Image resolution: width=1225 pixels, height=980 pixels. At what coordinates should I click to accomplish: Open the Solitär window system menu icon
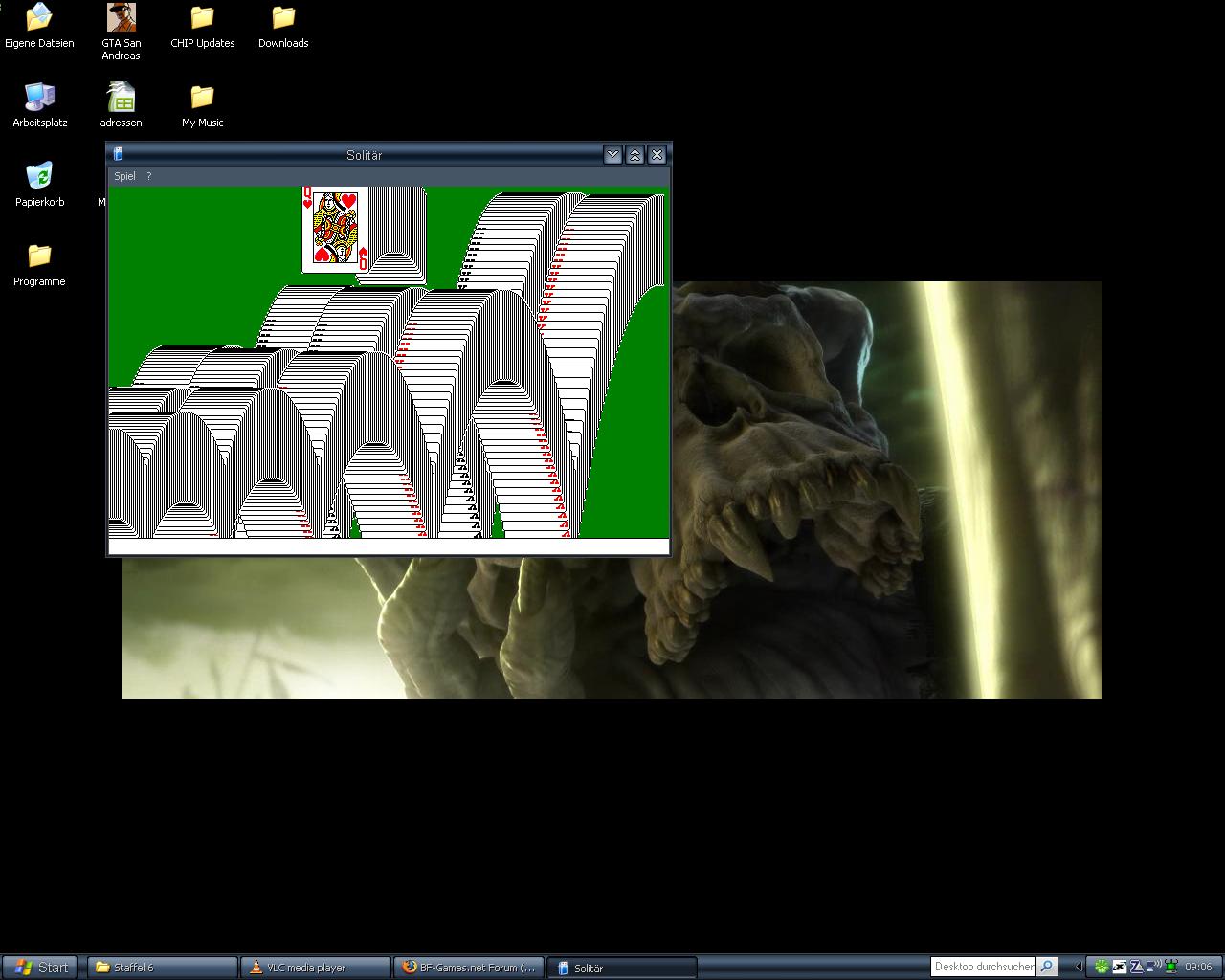point(119,154)
